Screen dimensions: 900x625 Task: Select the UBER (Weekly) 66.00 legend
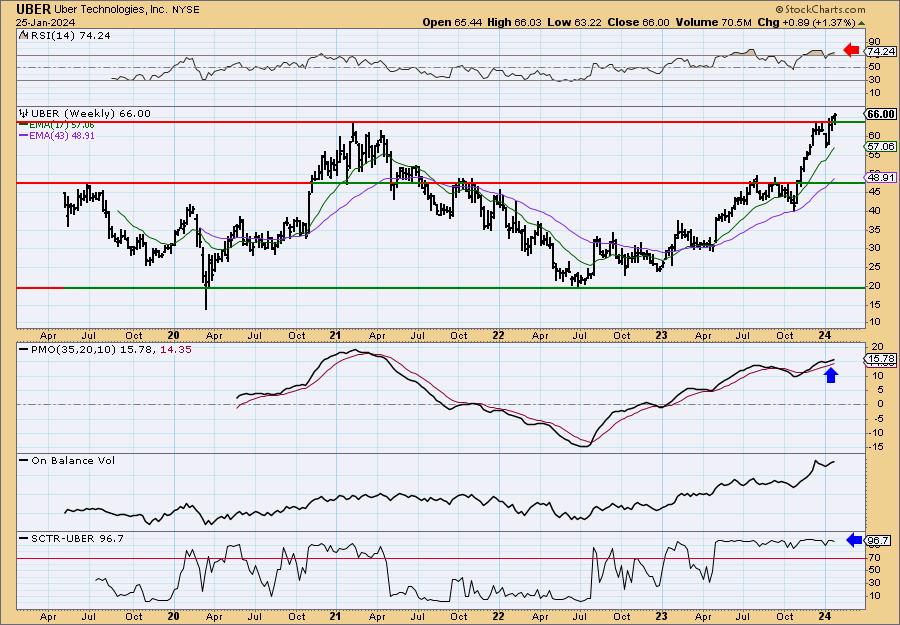pos(91,114)
